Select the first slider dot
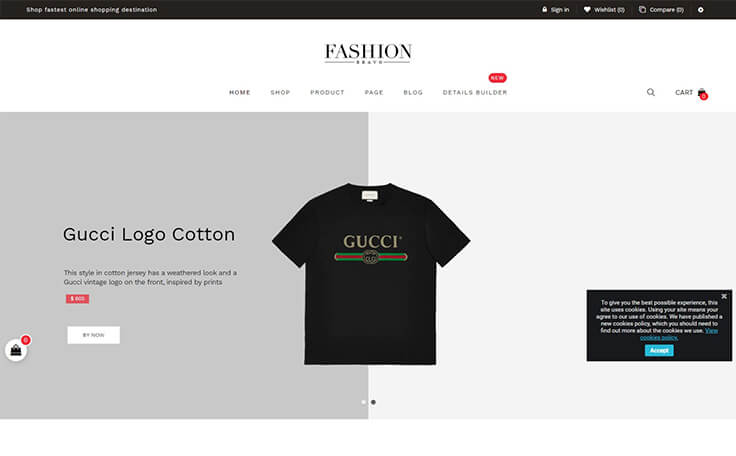The height and width of the screenshot is (456, 736). [x=363, y=402]
